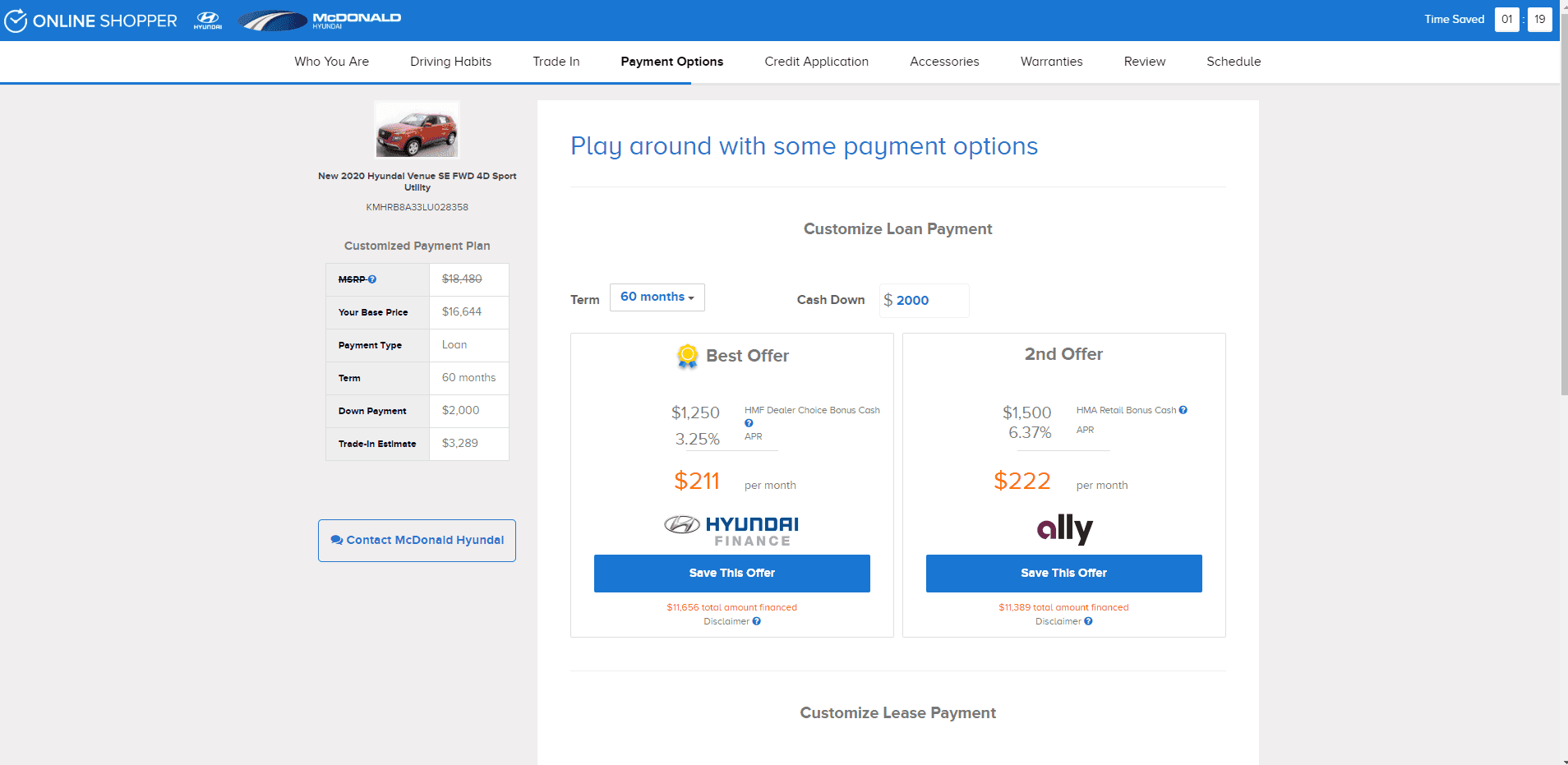Open Disclaimer help icon under Best Offer

pos(757,621)
